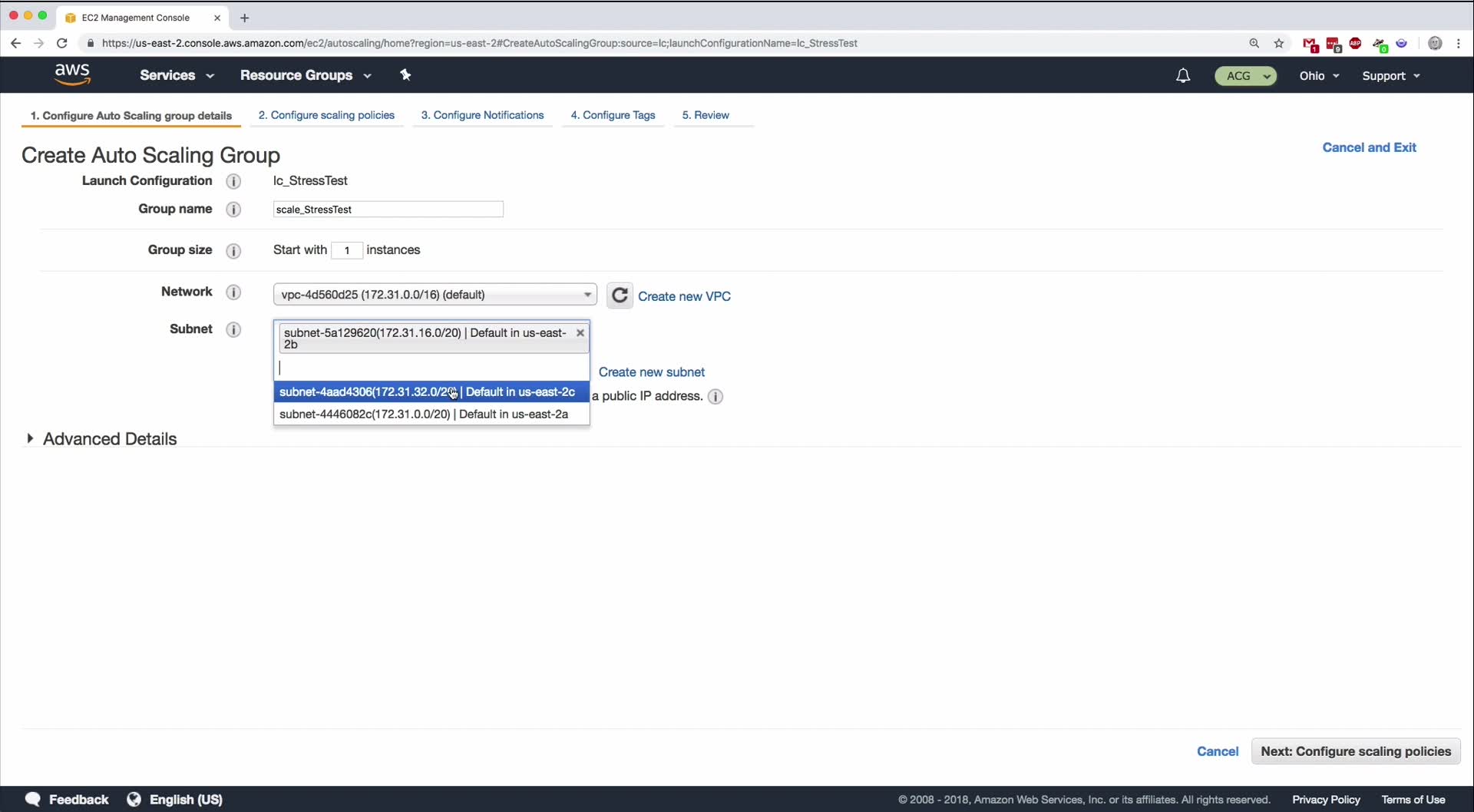Show info icon next to Network
1474x812 pixels.
(234, 292)
